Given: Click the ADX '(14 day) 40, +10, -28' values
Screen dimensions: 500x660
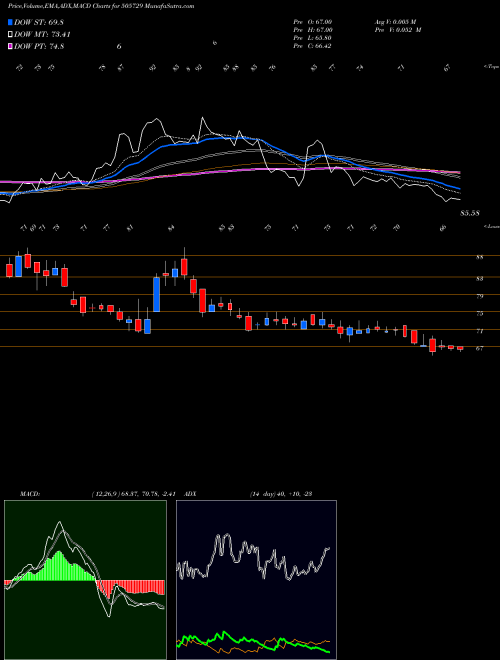Looking at the screenshot, I should 280,494.
